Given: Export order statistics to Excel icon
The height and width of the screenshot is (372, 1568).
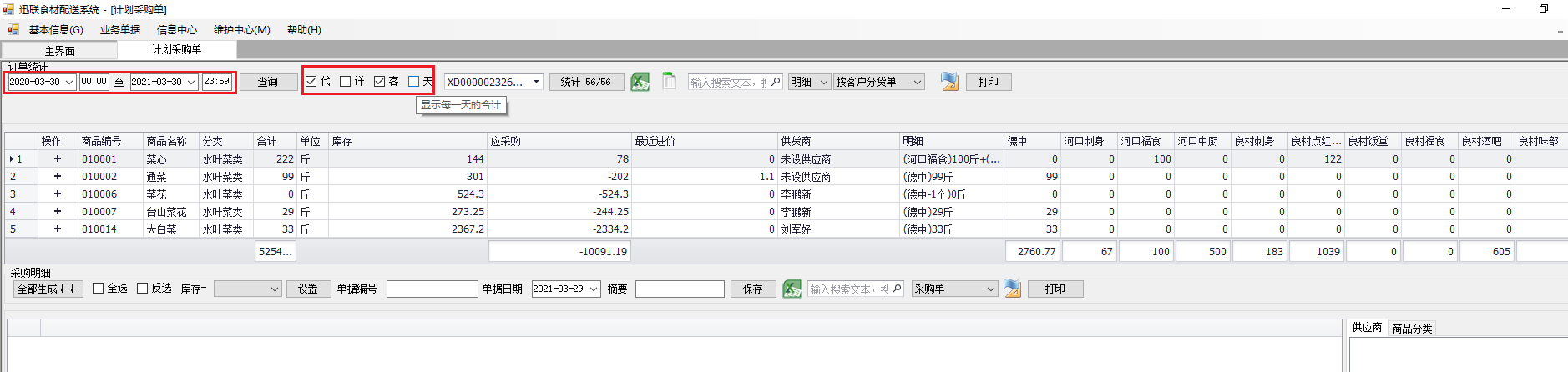Looking at the screenshot, I should click(x=640, y=82).
